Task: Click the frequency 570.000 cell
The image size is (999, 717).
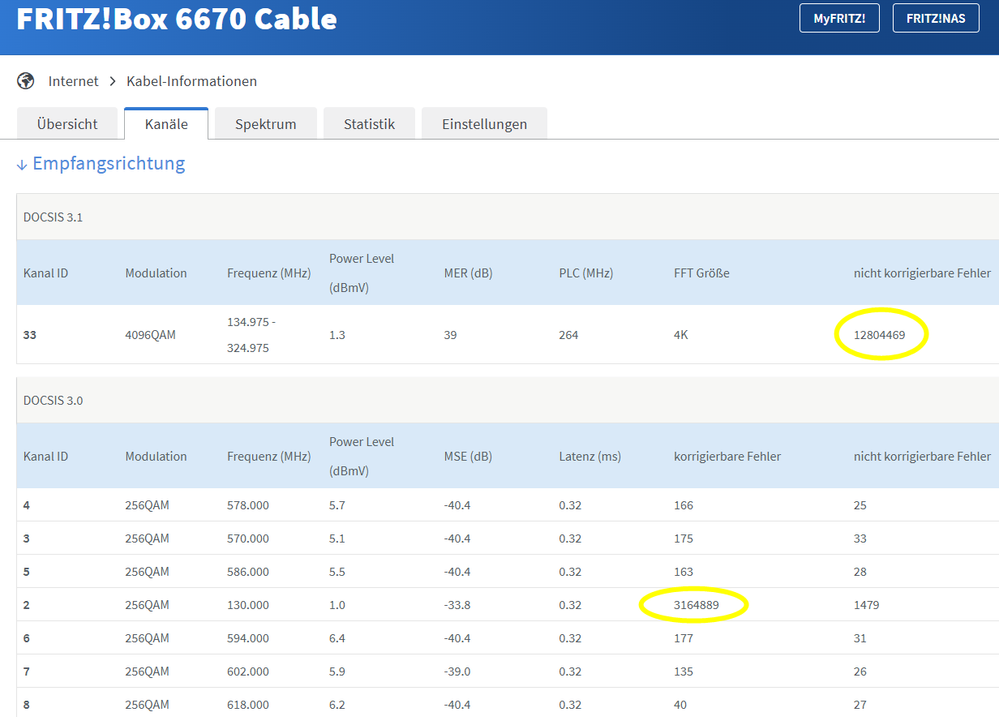Action: (x=248, y=539)
